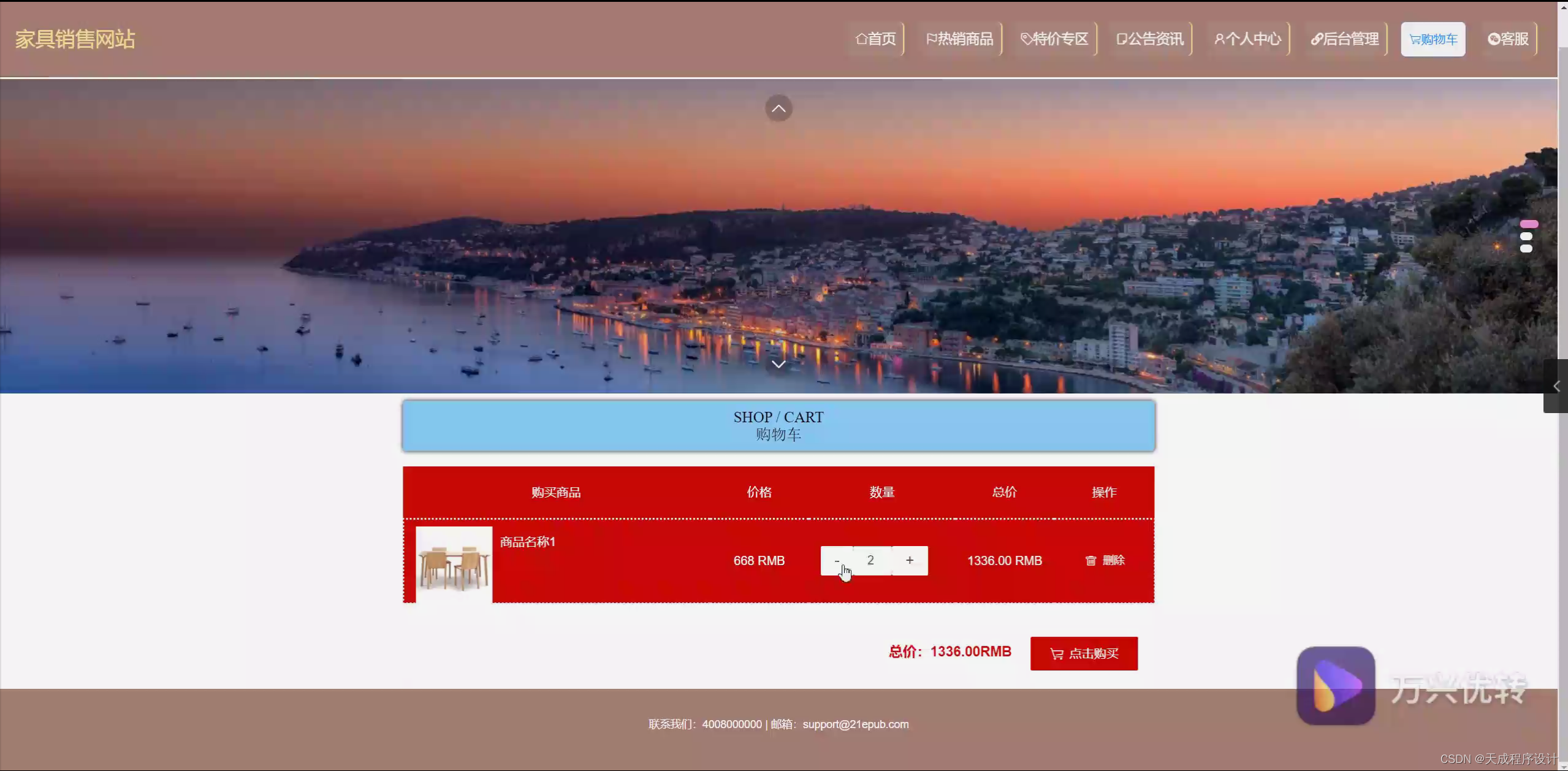Screen dimensions: 1568x771
Task: Open the 首页 home page link
Action: click(876, 39)
